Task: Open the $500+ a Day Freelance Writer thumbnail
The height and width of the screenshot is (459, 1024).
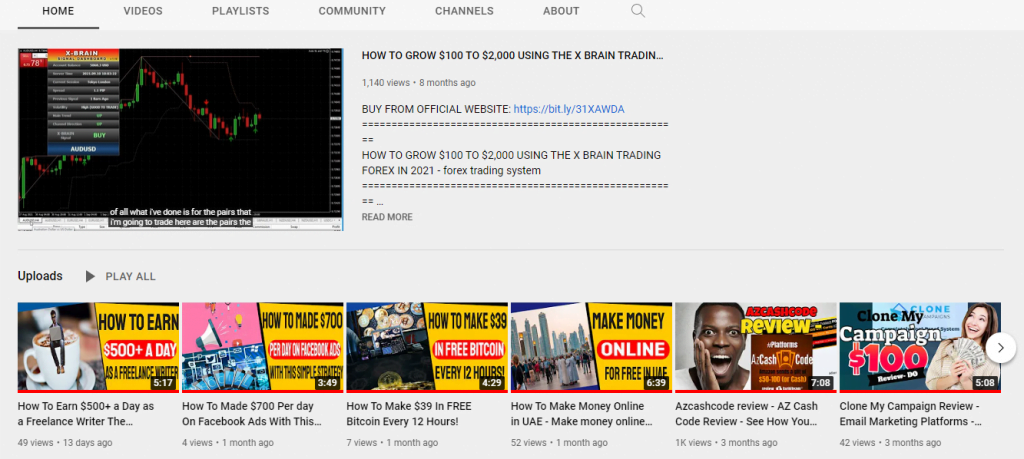Action: coord(98,347)
